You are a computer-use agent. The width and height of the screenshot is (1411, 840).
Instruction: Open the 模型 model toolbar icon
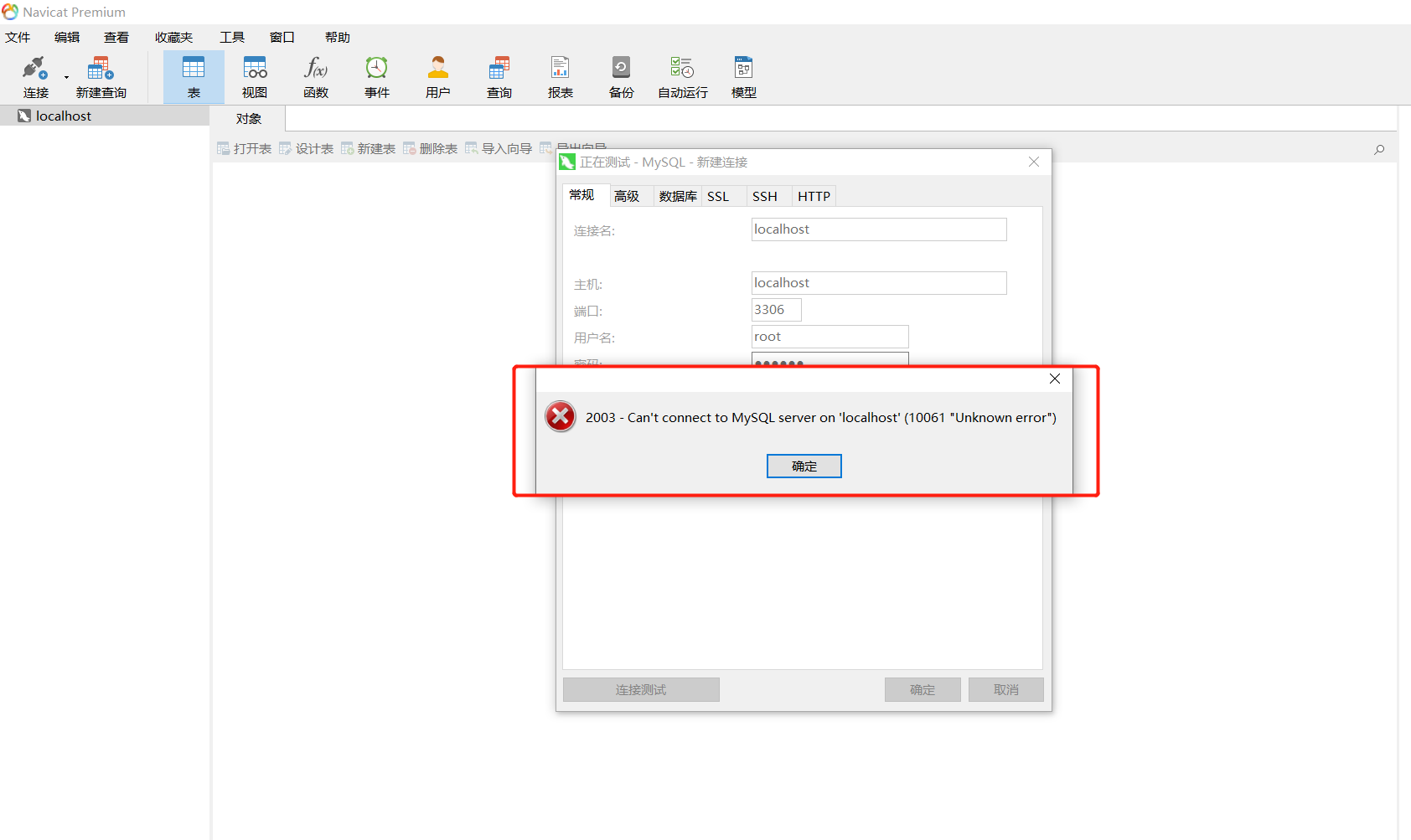tap(744, 77)
